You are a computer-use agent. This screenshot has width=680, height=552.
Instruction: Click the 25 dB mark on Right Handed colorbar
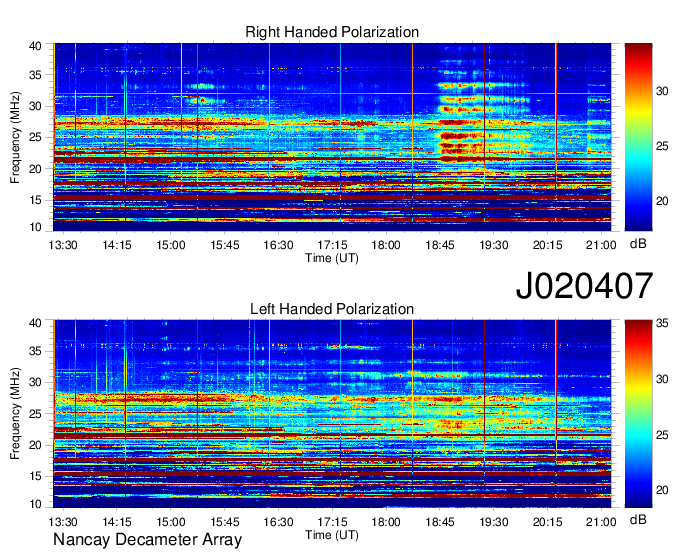662,146
